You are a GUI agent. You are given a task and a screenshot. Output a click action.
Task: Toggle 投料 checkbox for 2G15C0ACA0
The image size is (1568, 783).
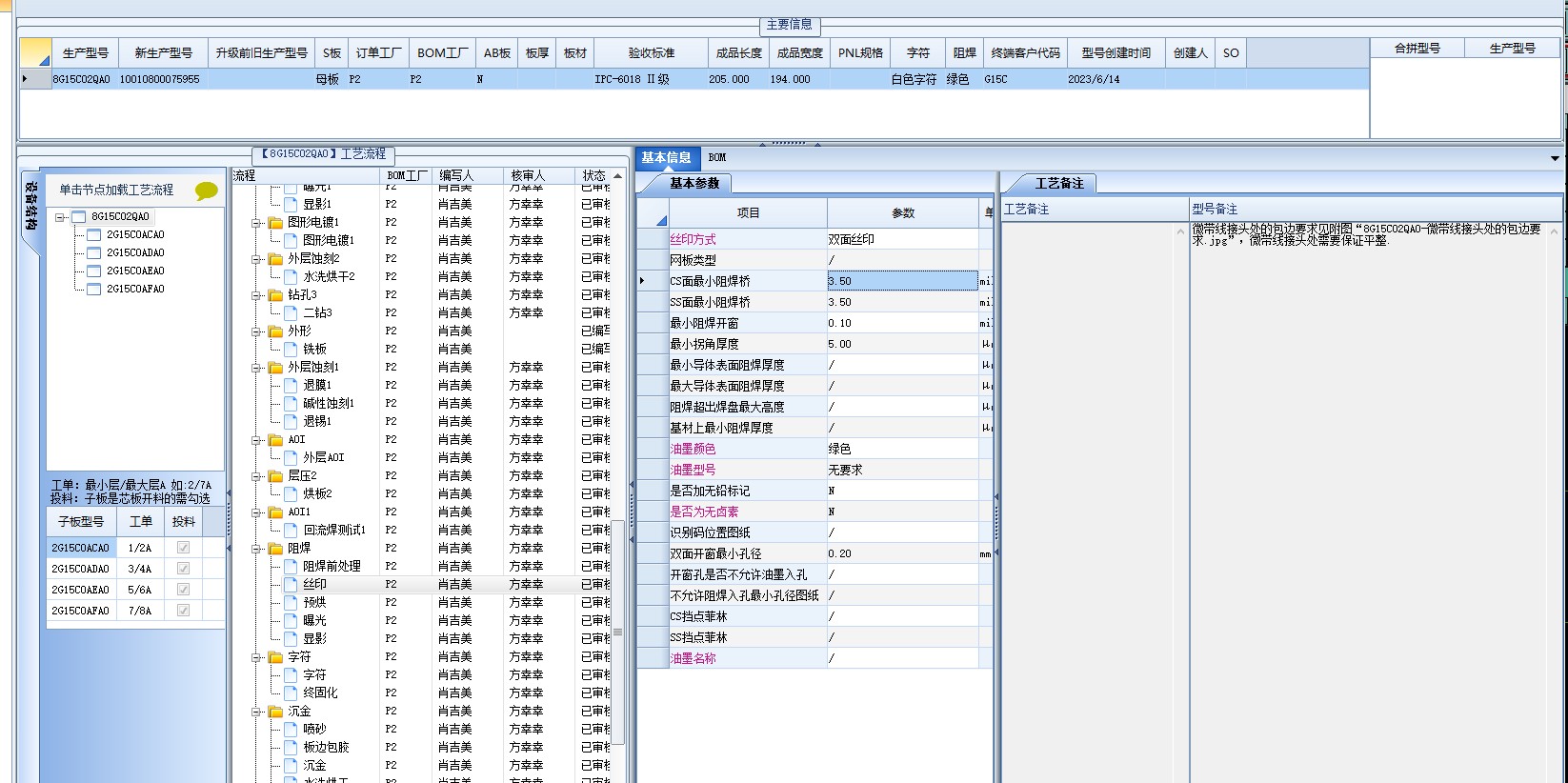click(183, 548)
